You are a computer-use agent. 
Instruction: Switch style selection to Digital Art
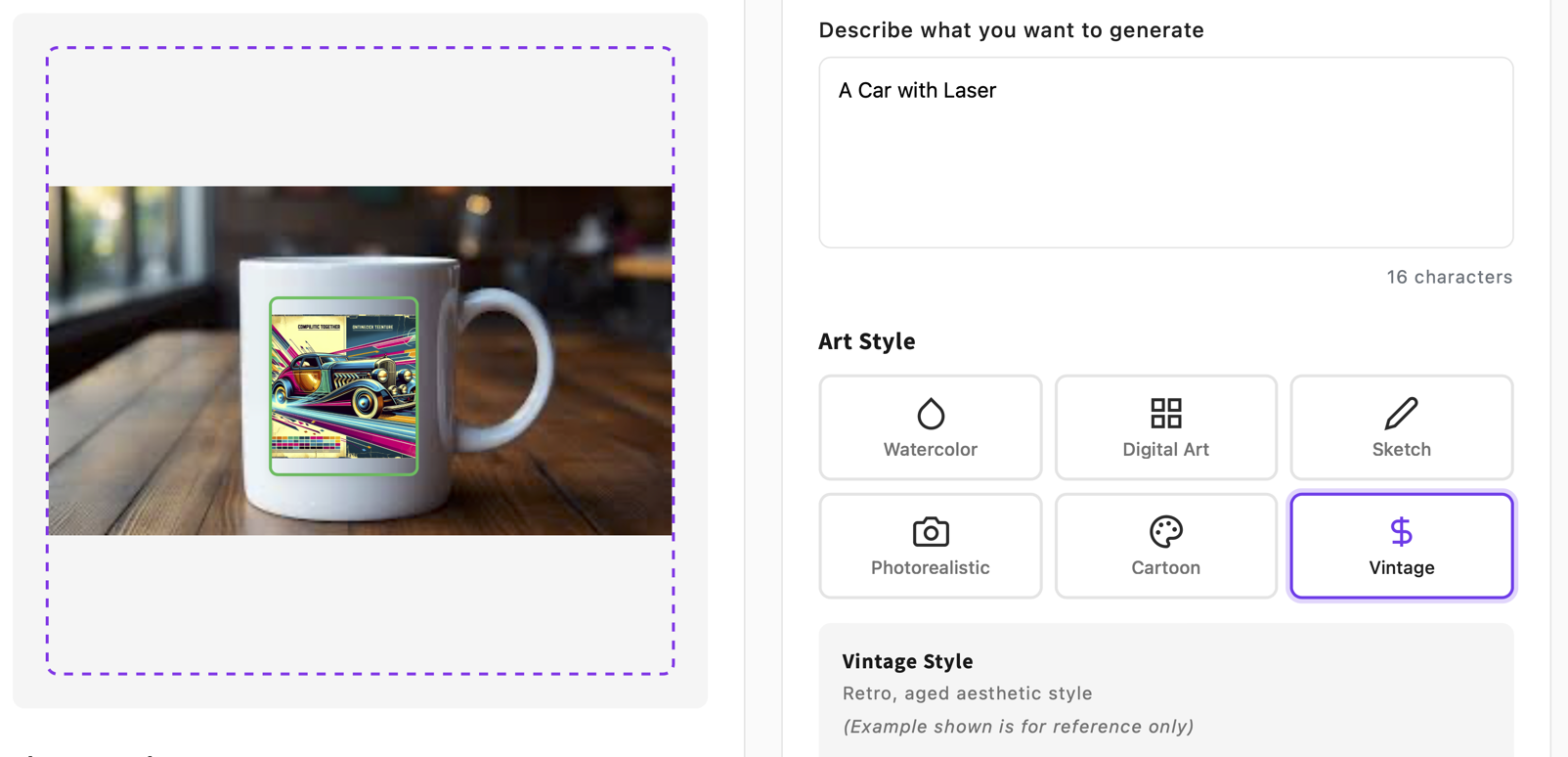point(1165,427)
